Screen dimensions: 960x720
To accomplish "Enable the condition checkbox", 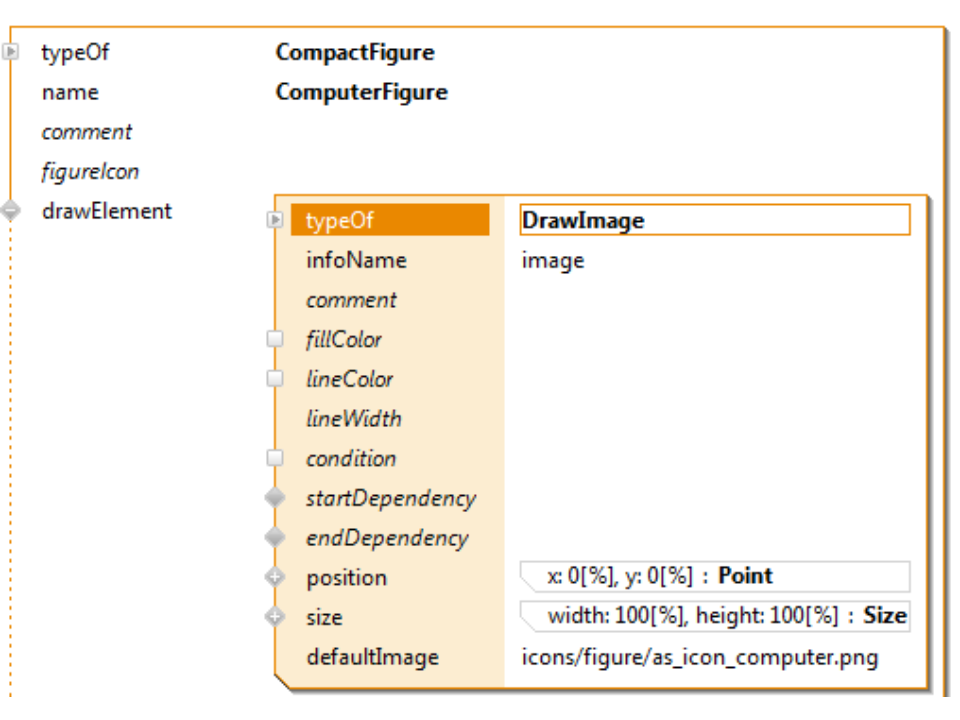I will click(x=275, y=458).
